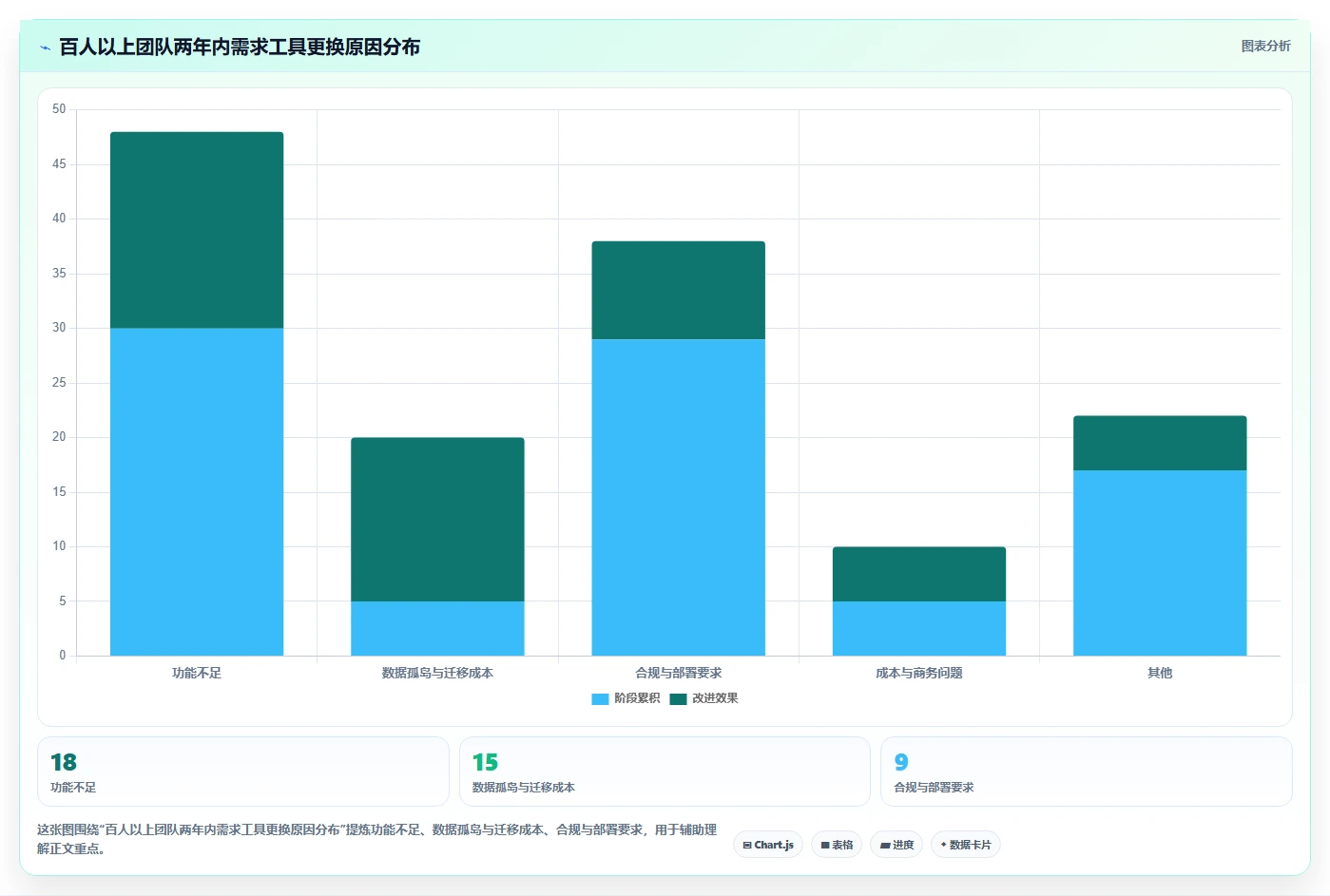Click the blue bar segment for 其他
Viewport: 1330px width, 896px height.
coord(1160,562)
